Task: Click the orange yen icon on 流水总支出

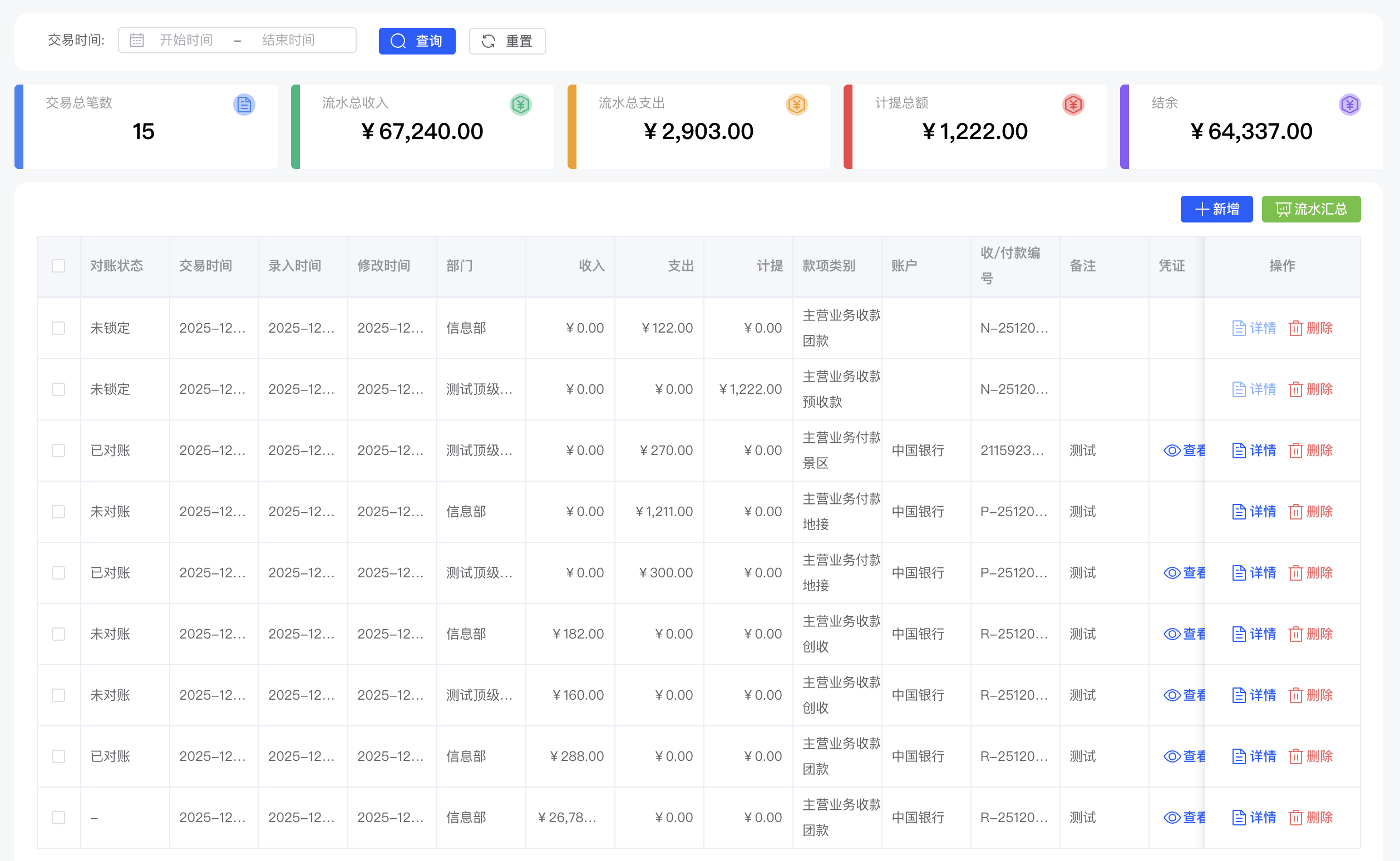Action: [796, 105]
